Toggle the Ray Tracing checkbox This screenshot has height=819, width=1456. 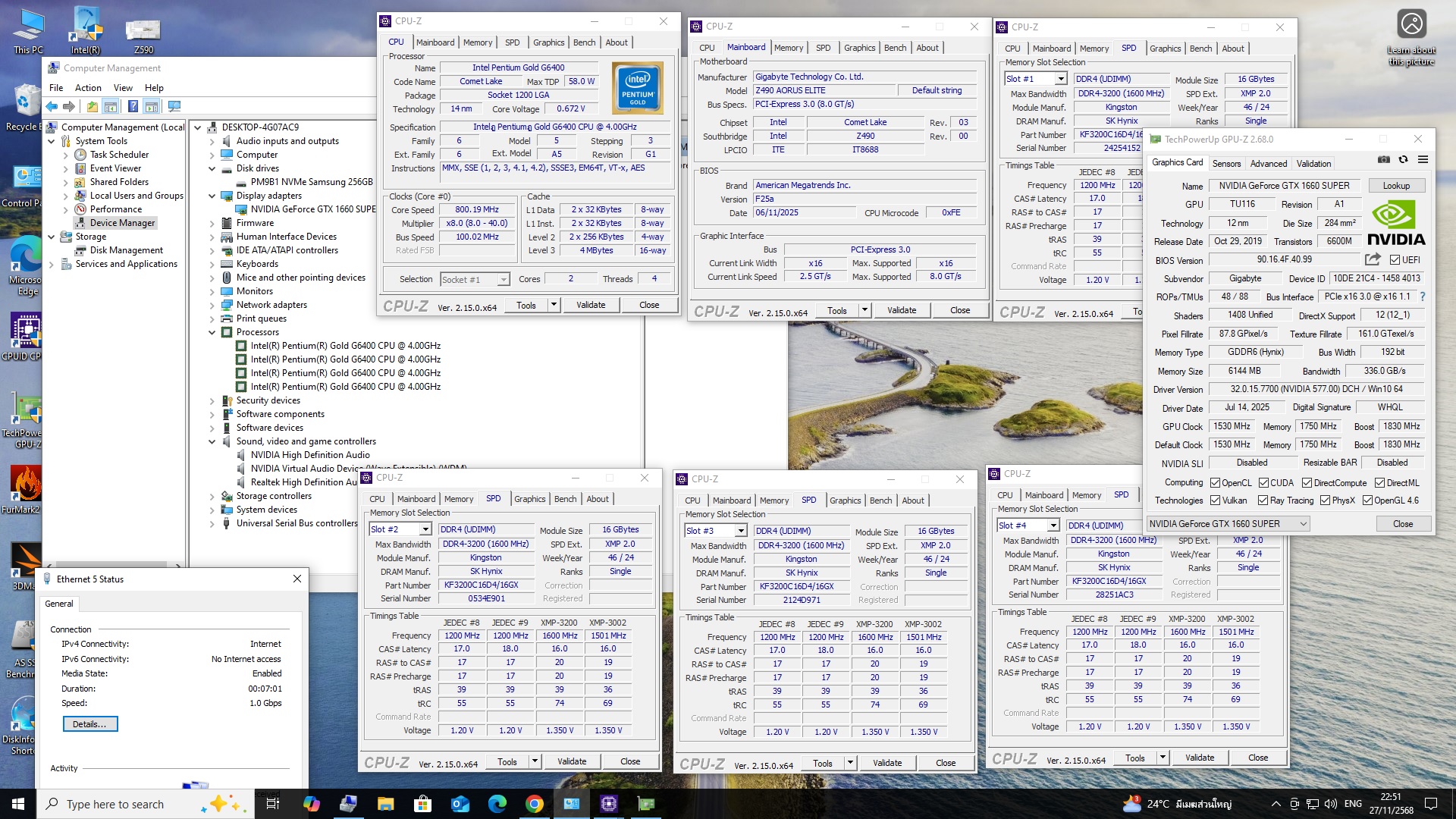tap(1263, 500)
